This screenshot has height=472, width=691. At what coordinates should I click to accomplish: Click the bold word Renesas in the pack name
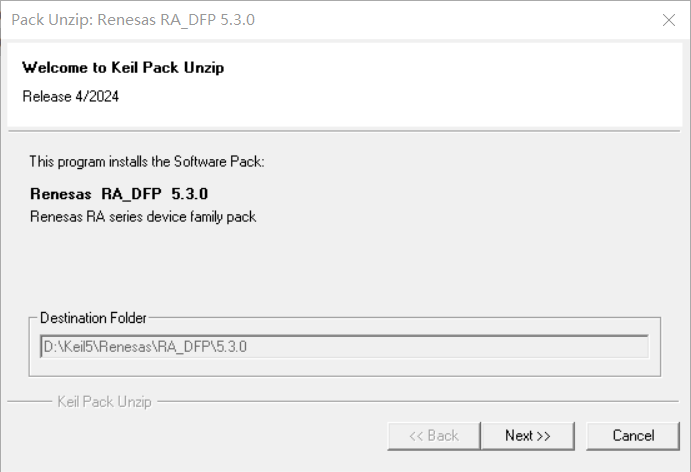point(61,193)
